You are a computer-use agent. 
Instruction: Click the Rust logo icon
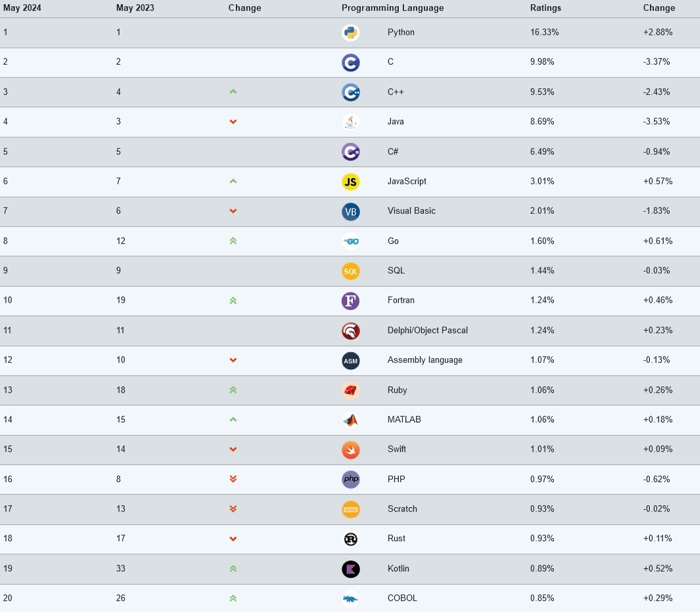[350, 539]
